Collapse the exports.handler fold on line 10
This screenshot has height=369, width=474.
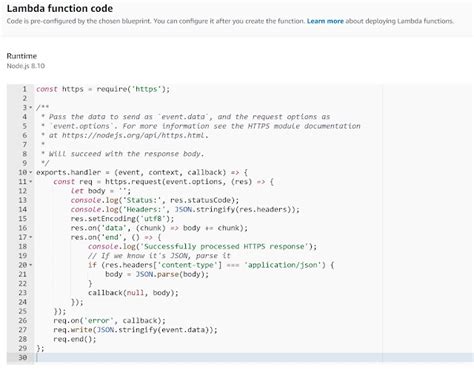point(31,172)
